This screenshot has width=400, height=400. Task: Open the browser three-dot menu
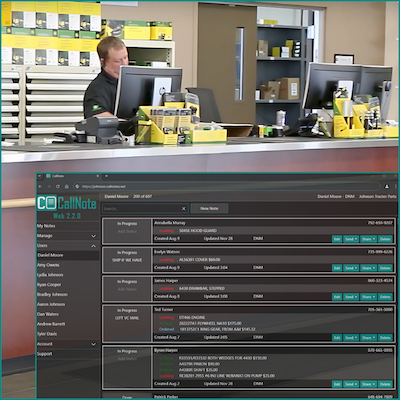(396, 186)
